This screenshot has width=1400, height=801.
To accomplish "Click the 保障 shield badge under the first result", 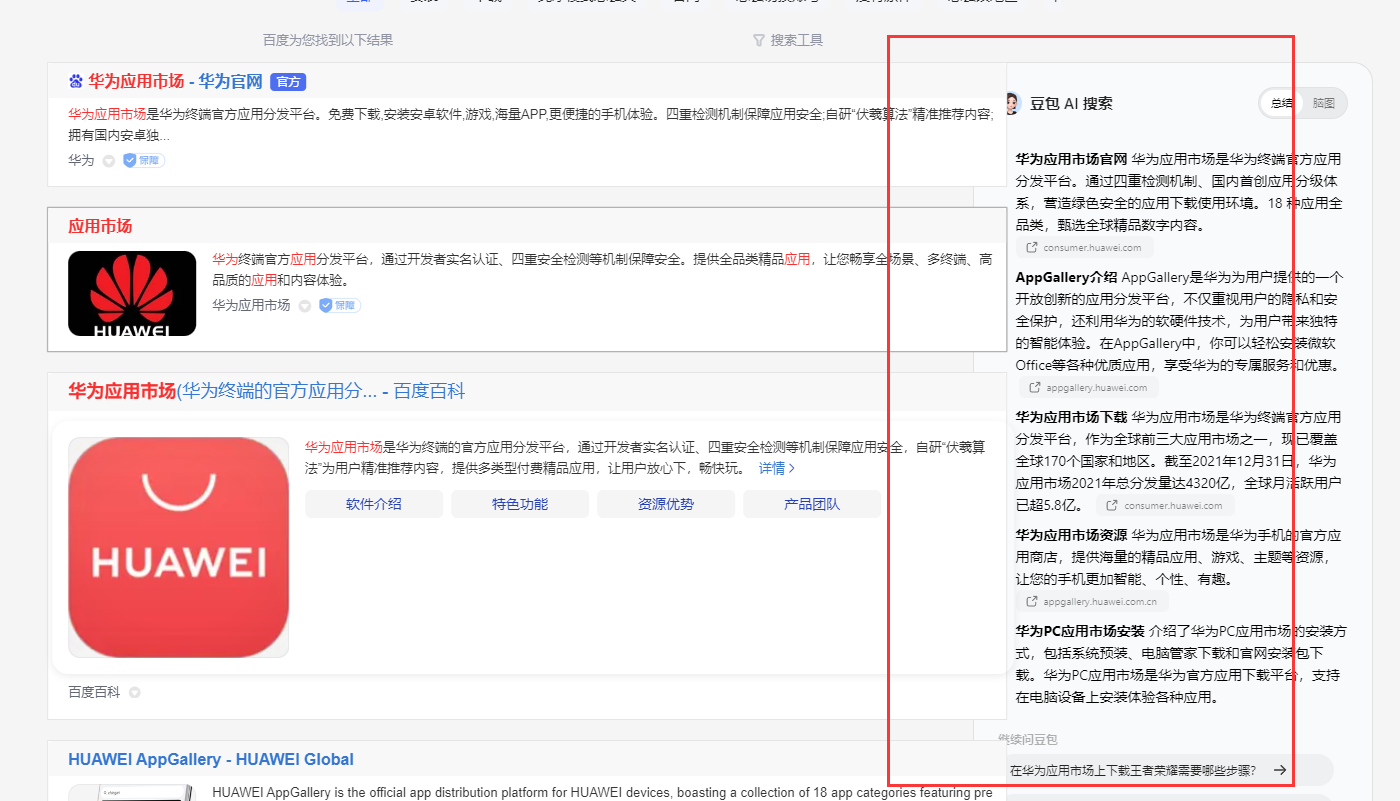I will [143, 160].
